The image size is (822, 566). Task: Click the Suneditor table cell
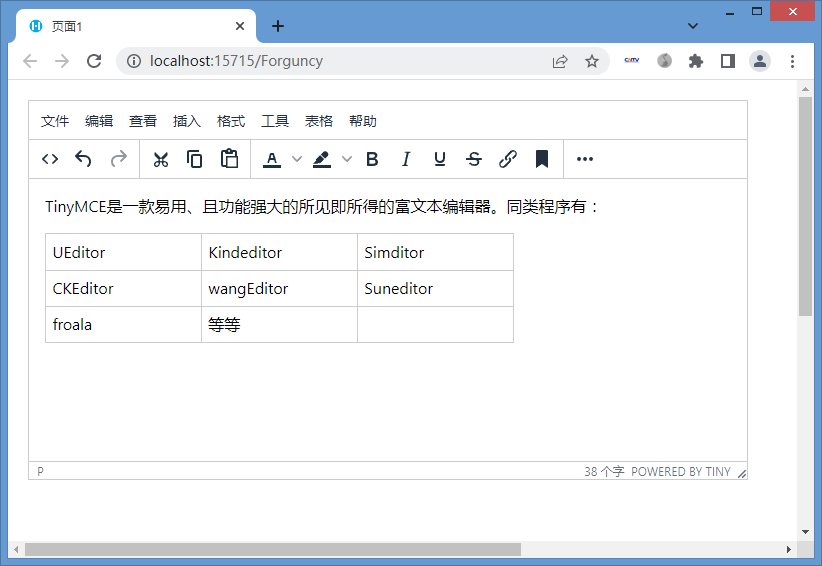tap(435, 289)
